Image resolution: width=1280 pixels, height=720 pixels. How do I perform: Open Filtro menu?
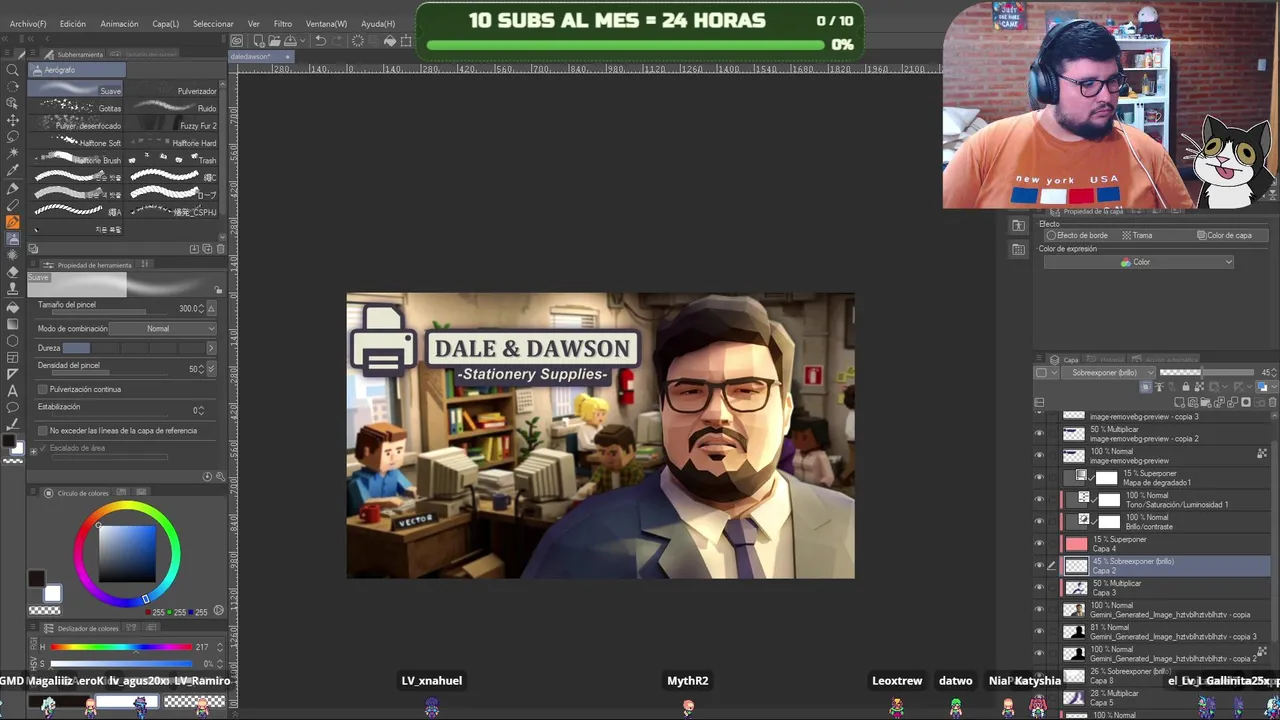[x=283, y=23]
